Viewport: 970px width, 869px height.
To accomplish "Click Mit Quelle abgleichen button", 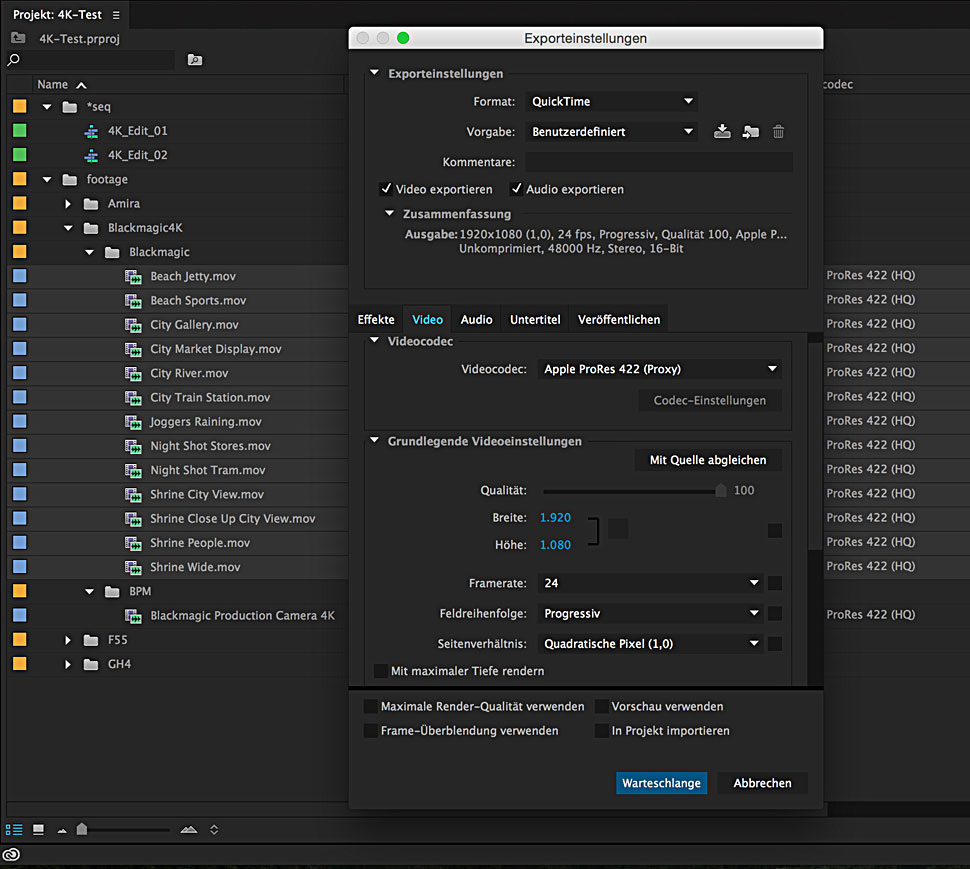I will click(708, 460).
